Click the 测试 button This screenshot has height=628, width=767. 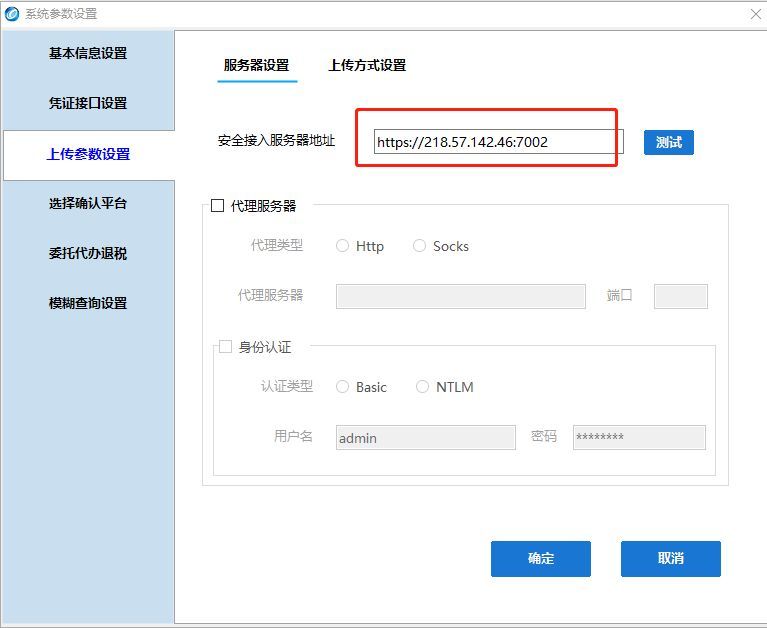pos(669,142)
